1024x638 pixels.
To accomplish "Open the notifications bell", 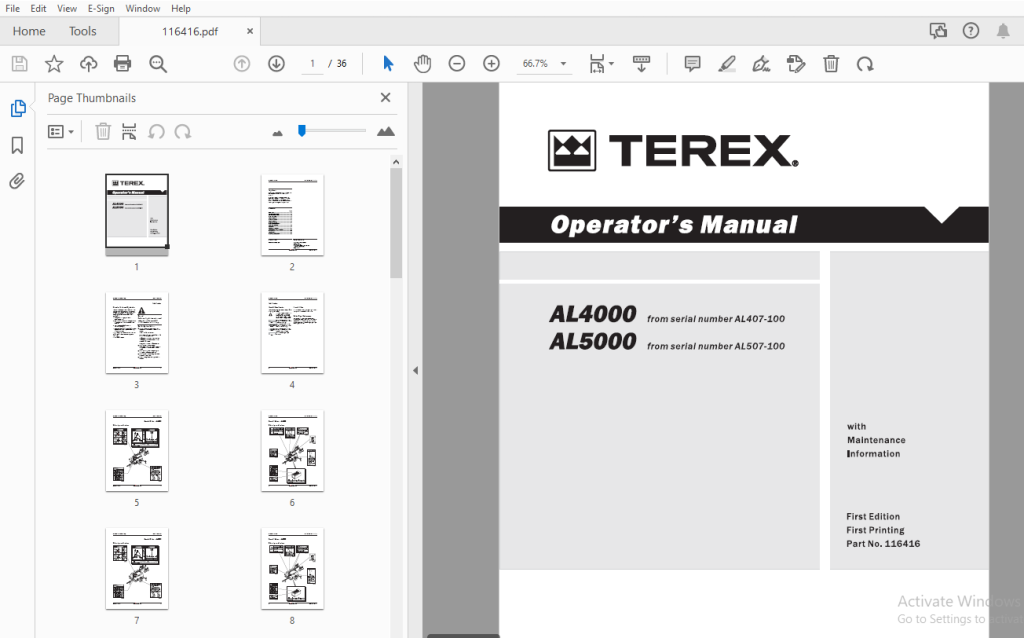I will tap(1003, 31).
